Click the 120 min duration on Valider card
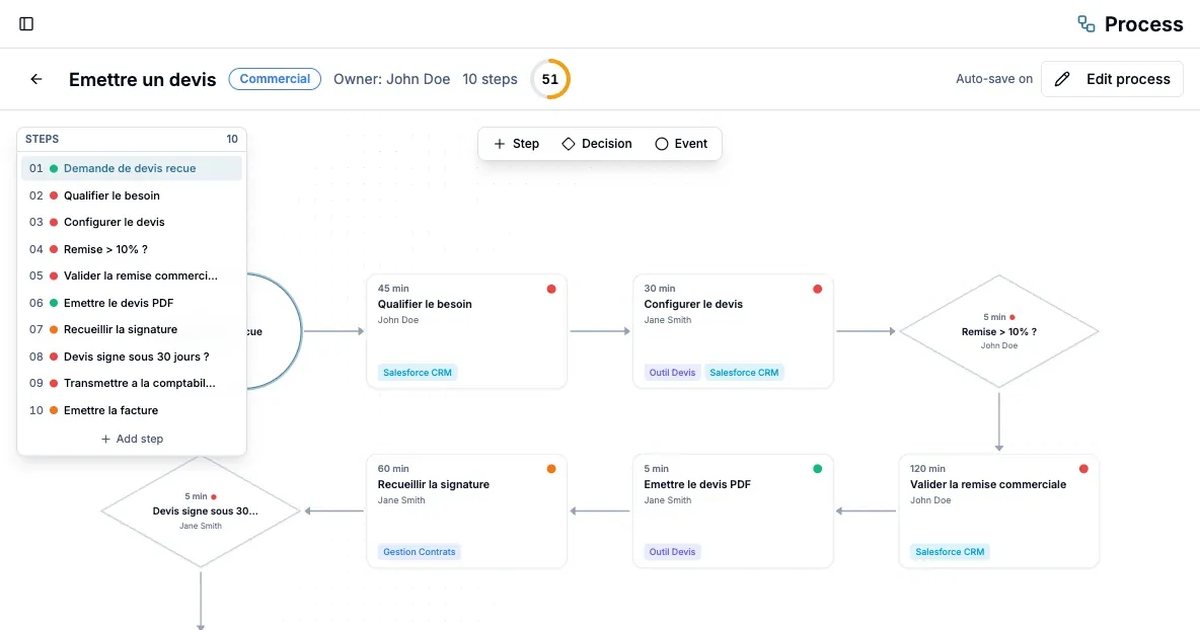Screen dimensions: 1200x630 [x=928, y=469]
